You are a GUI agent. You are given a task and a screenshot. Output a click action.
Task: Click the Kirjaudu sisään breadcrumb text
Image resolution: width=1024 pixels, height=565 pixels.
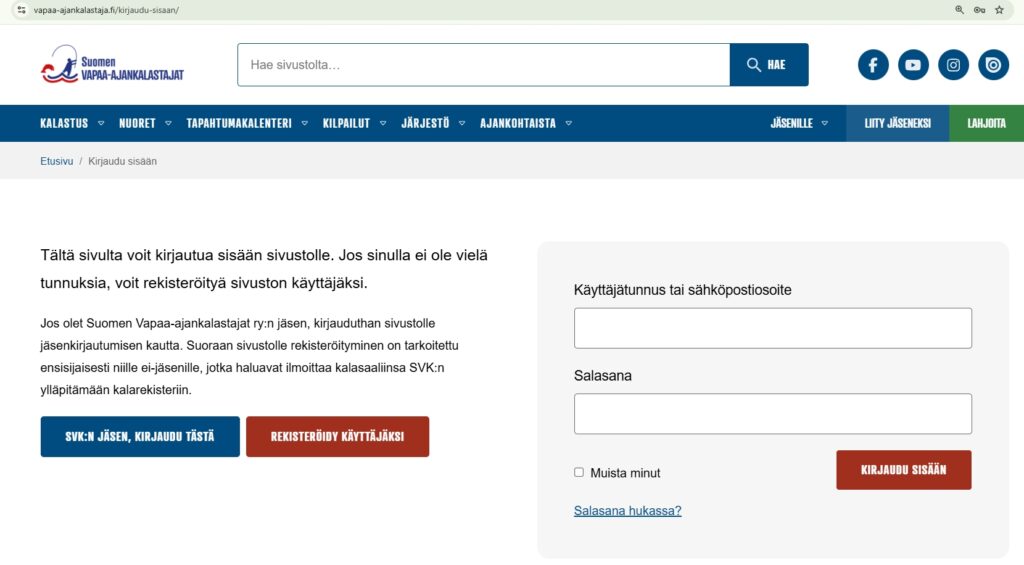click(x=122, y=161)
